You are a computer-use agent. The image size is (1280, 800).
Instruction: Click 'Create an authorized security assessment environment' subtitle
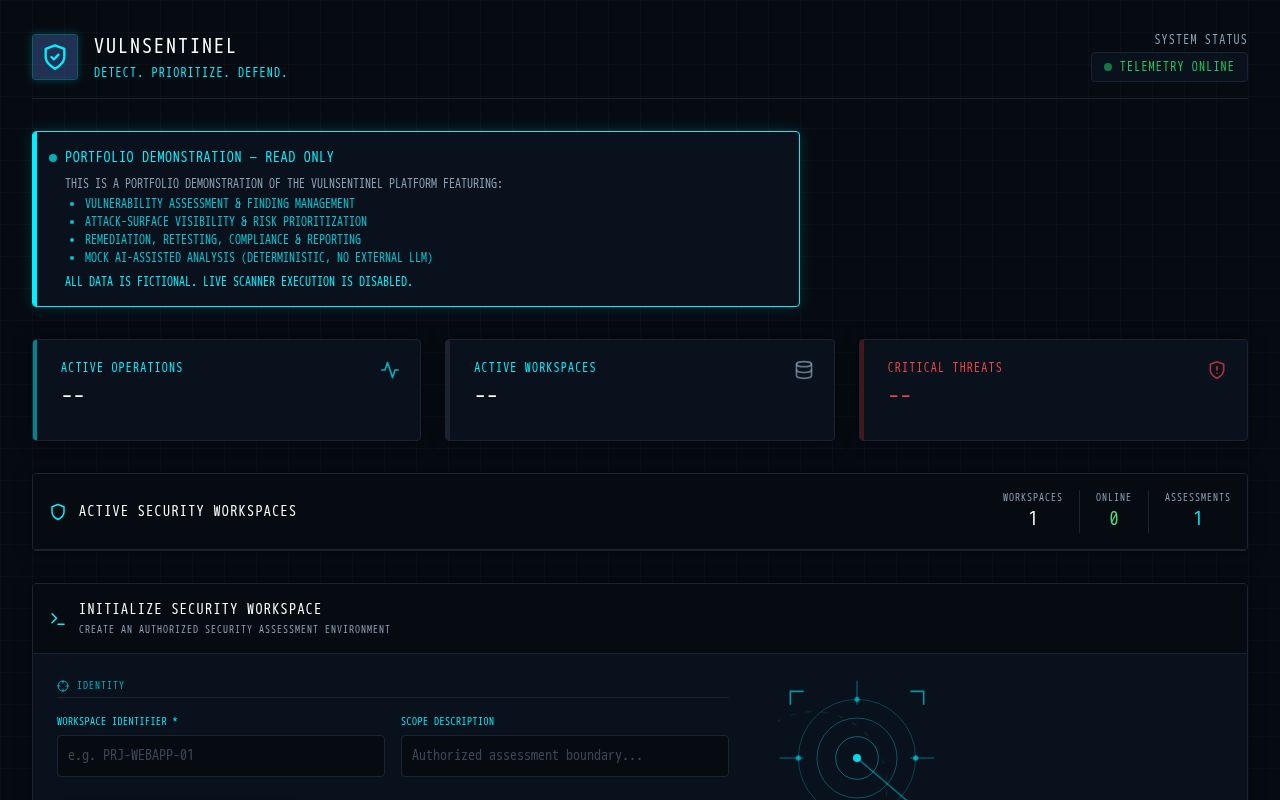[x=235, y=630]
